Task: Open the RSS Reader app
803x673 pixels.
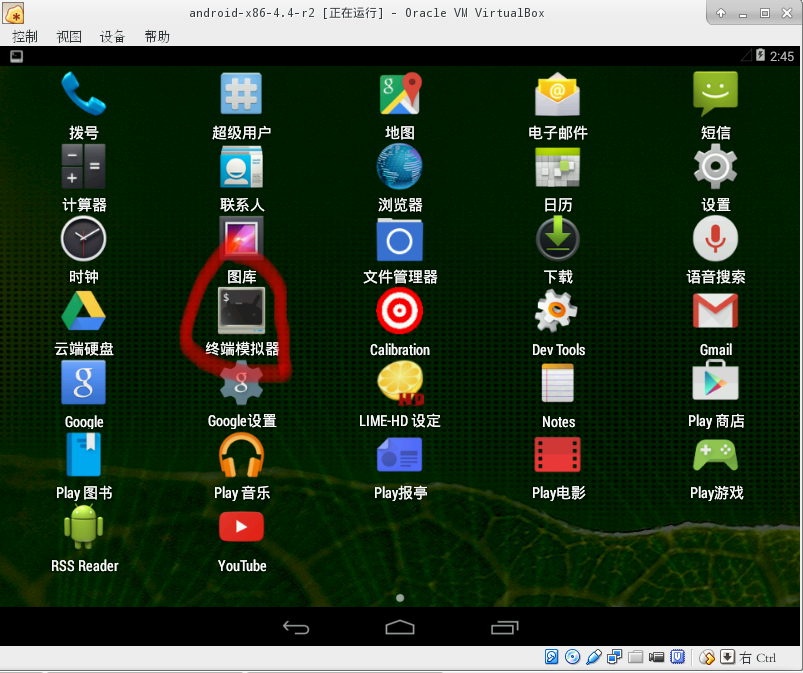Action: (83, 526)
